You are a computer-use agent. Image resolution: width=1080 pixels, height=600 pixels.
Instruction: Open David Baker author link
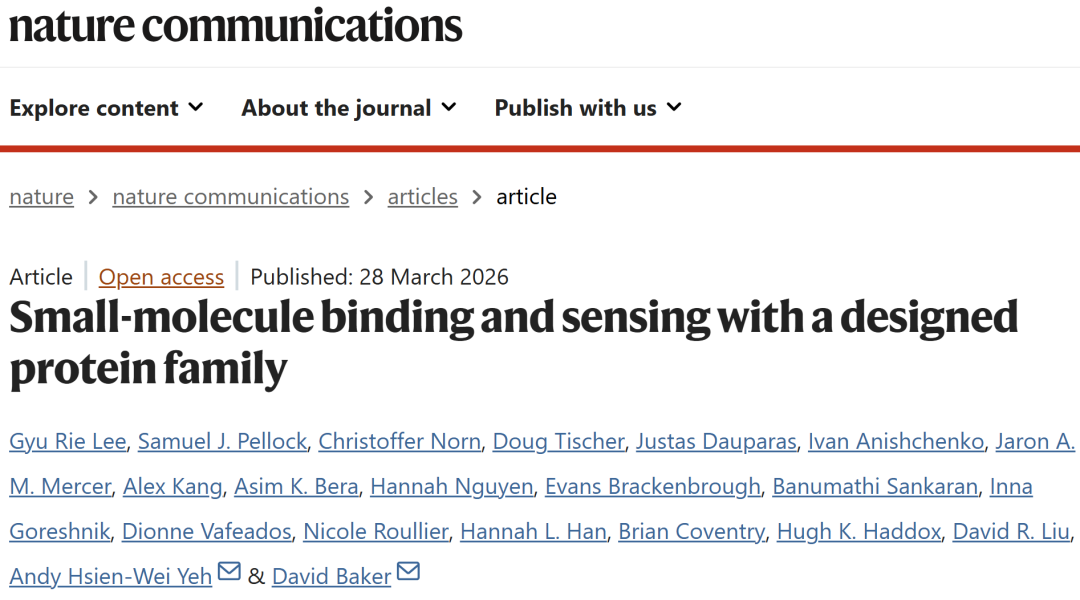point(331,576)
